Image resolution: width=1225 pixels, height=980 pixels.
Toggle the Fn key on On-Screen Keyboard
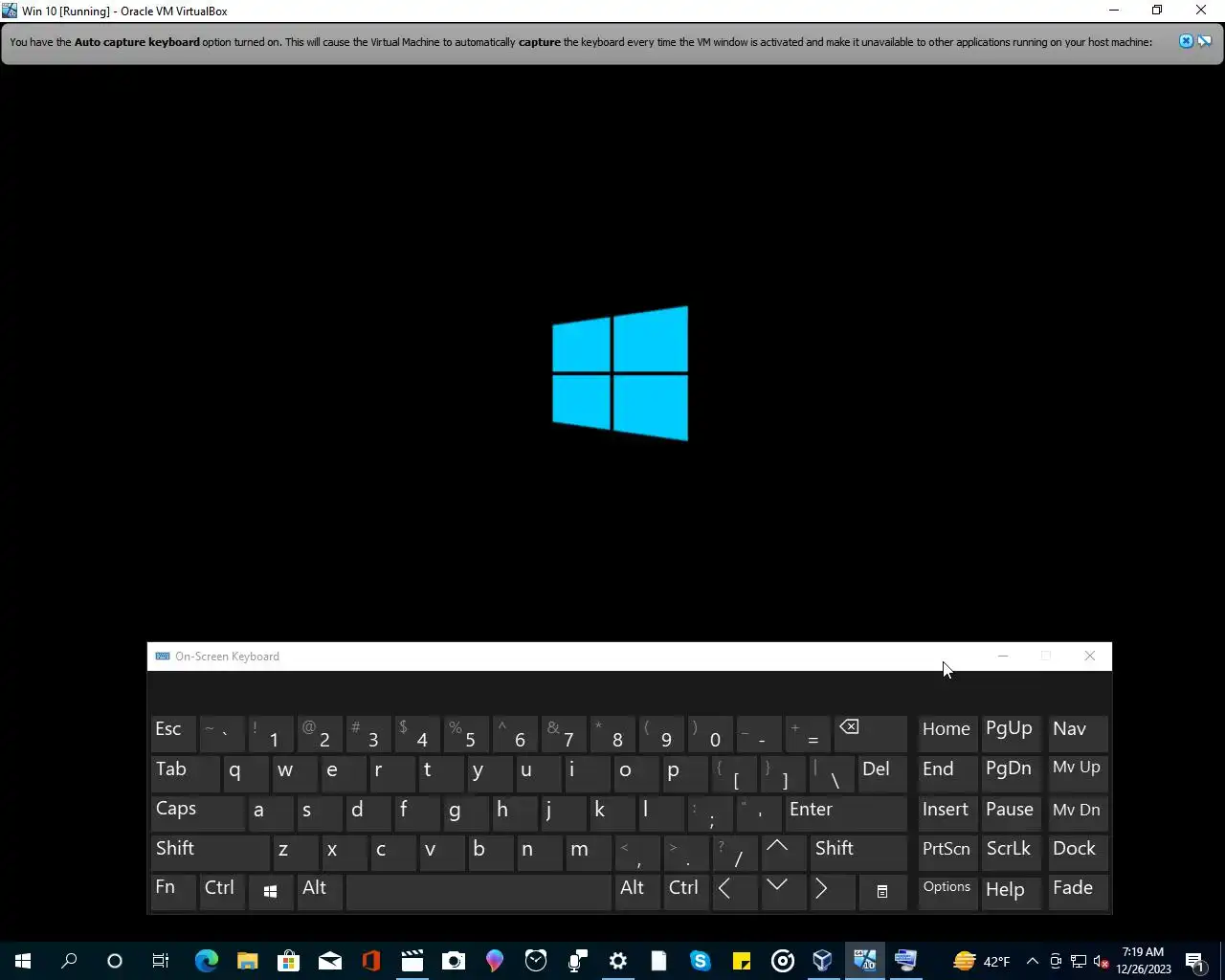click(x=173, y=892)
